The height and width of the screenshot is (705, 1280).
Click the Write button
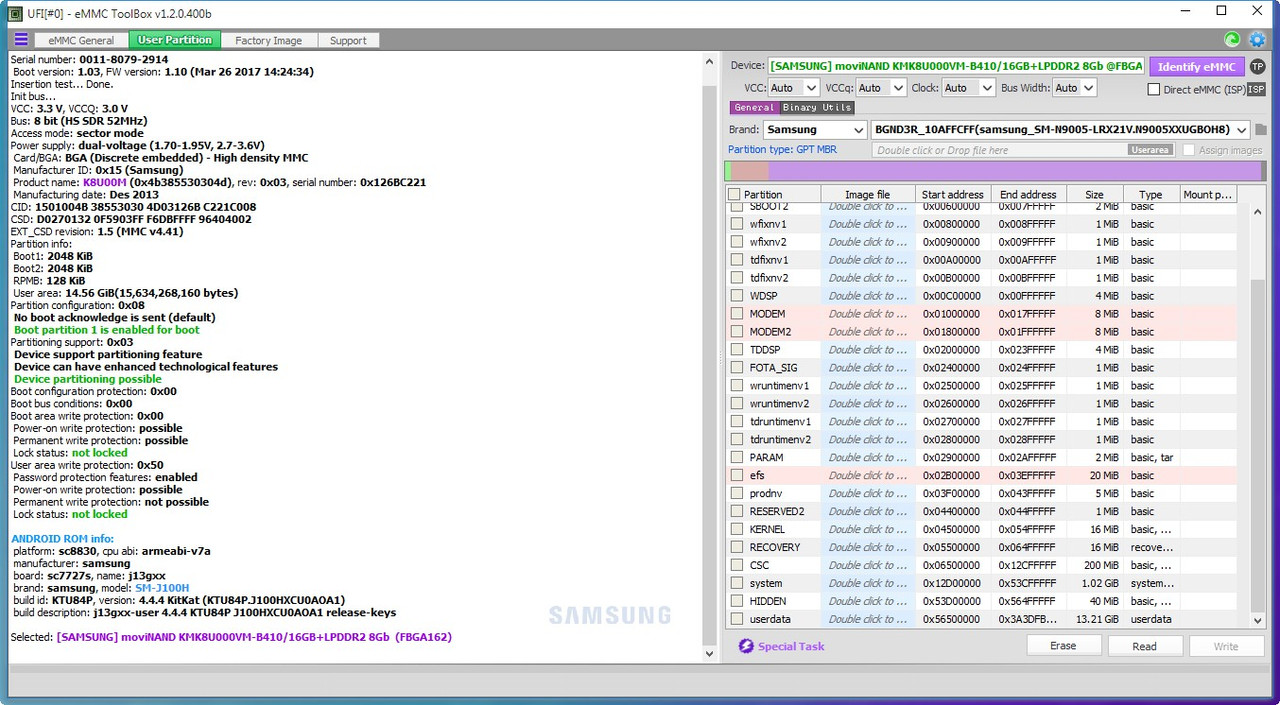[1226, 646]
